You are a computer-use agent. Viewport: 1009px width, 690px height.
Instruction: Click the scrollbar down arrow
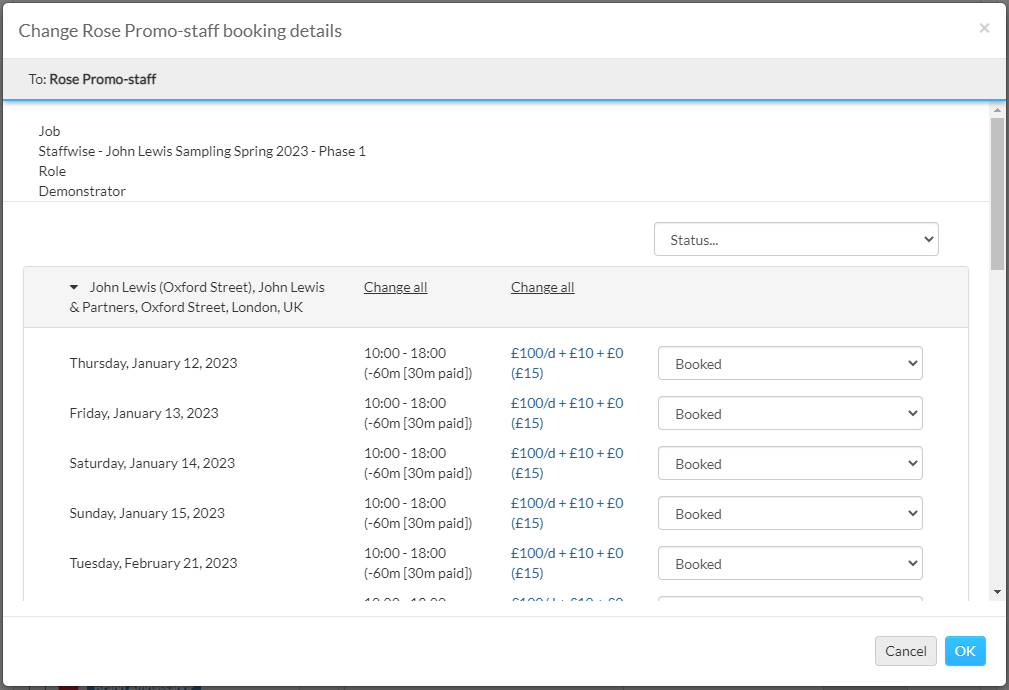997,592
